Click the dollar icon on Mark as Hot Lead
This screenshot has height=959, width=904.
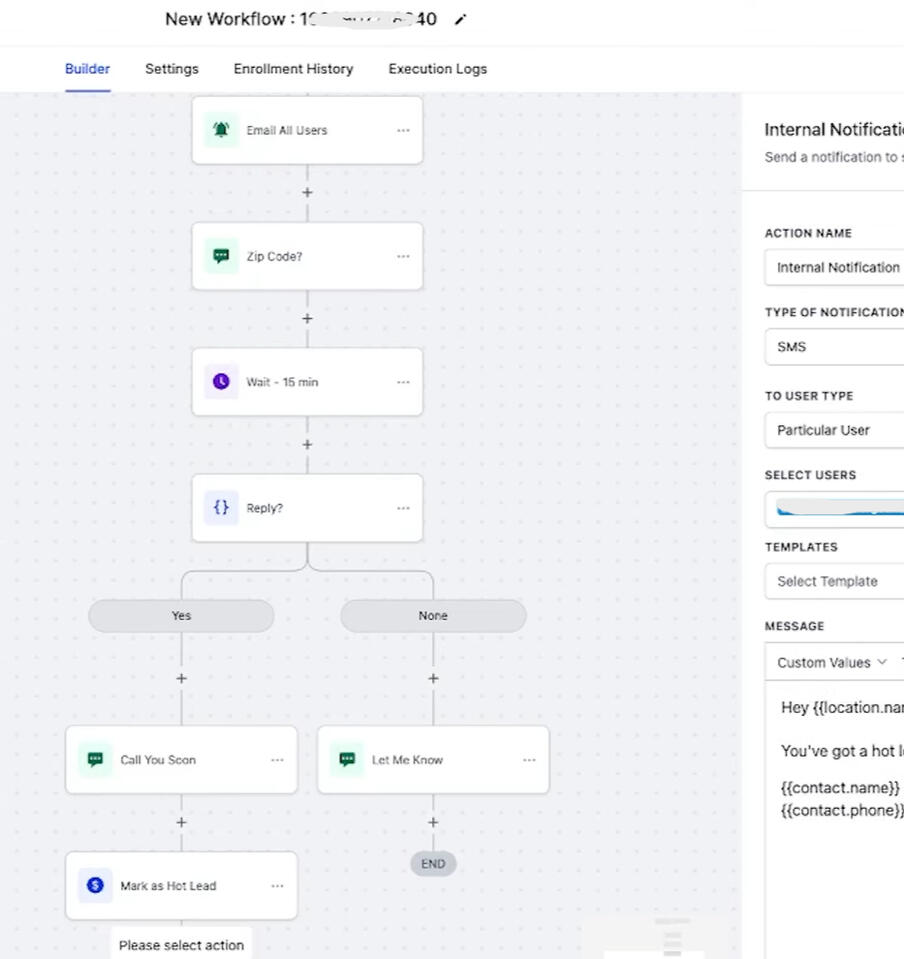click(x=95, y=885)
